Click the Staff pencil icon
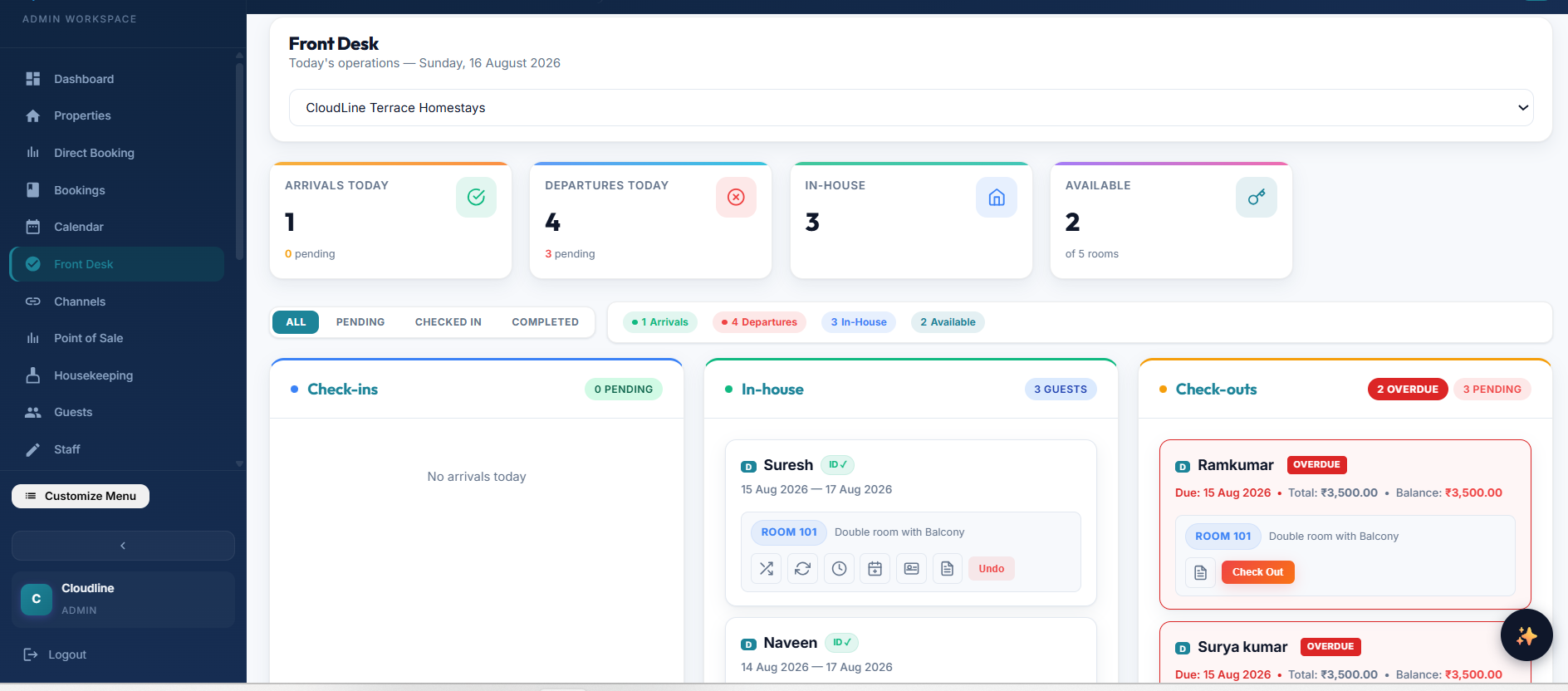This screenshot has width=1568, height=691. [x=33, y=449]
